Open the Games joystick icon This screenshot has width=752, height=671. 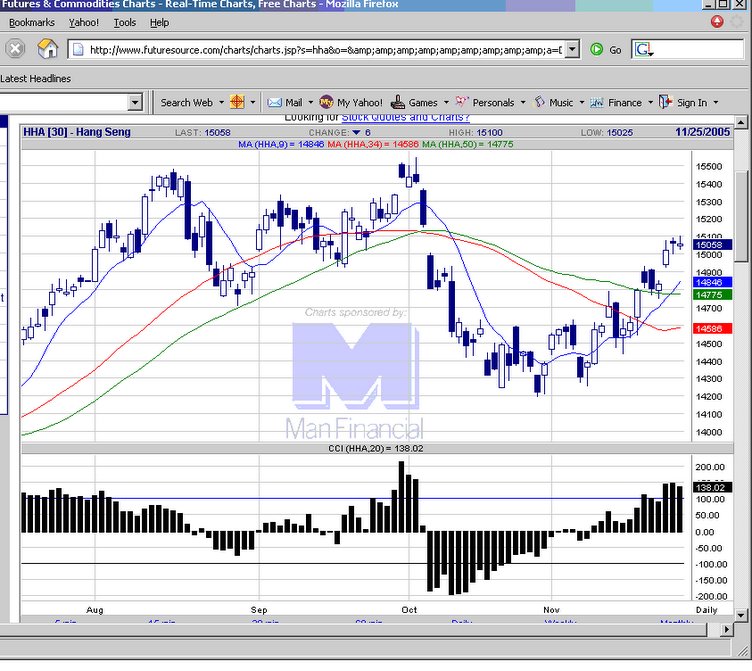pyautogui.click(x=398, y=102)
